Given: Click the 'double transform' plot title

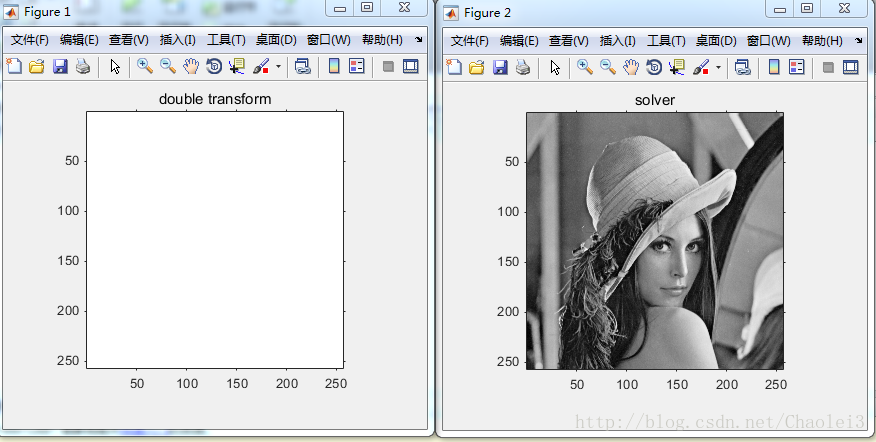Looking at the screenshot, I should point(215,99).
